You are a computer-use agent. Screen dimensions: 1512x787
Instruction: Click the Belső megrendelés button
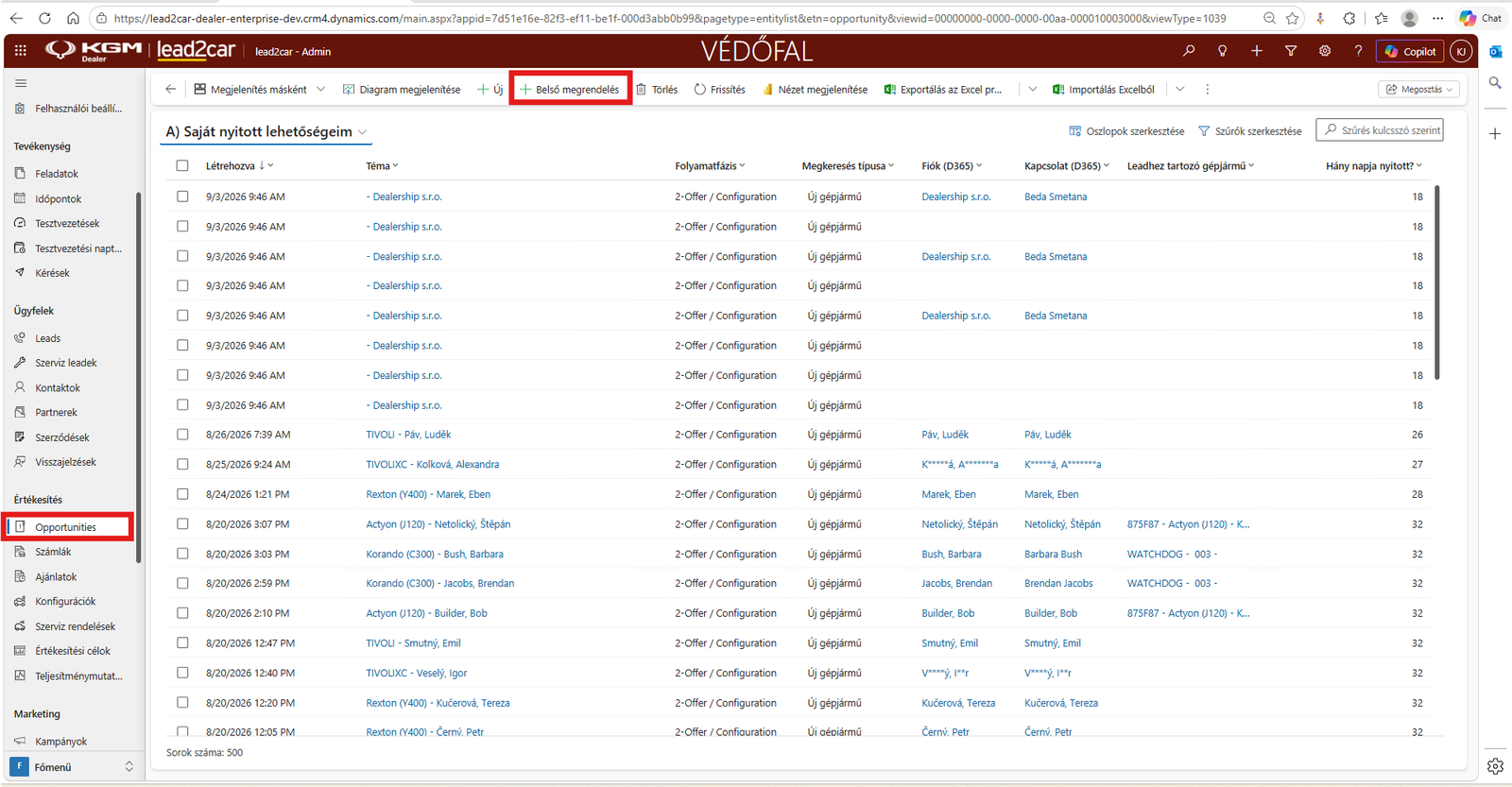point(570,89)
